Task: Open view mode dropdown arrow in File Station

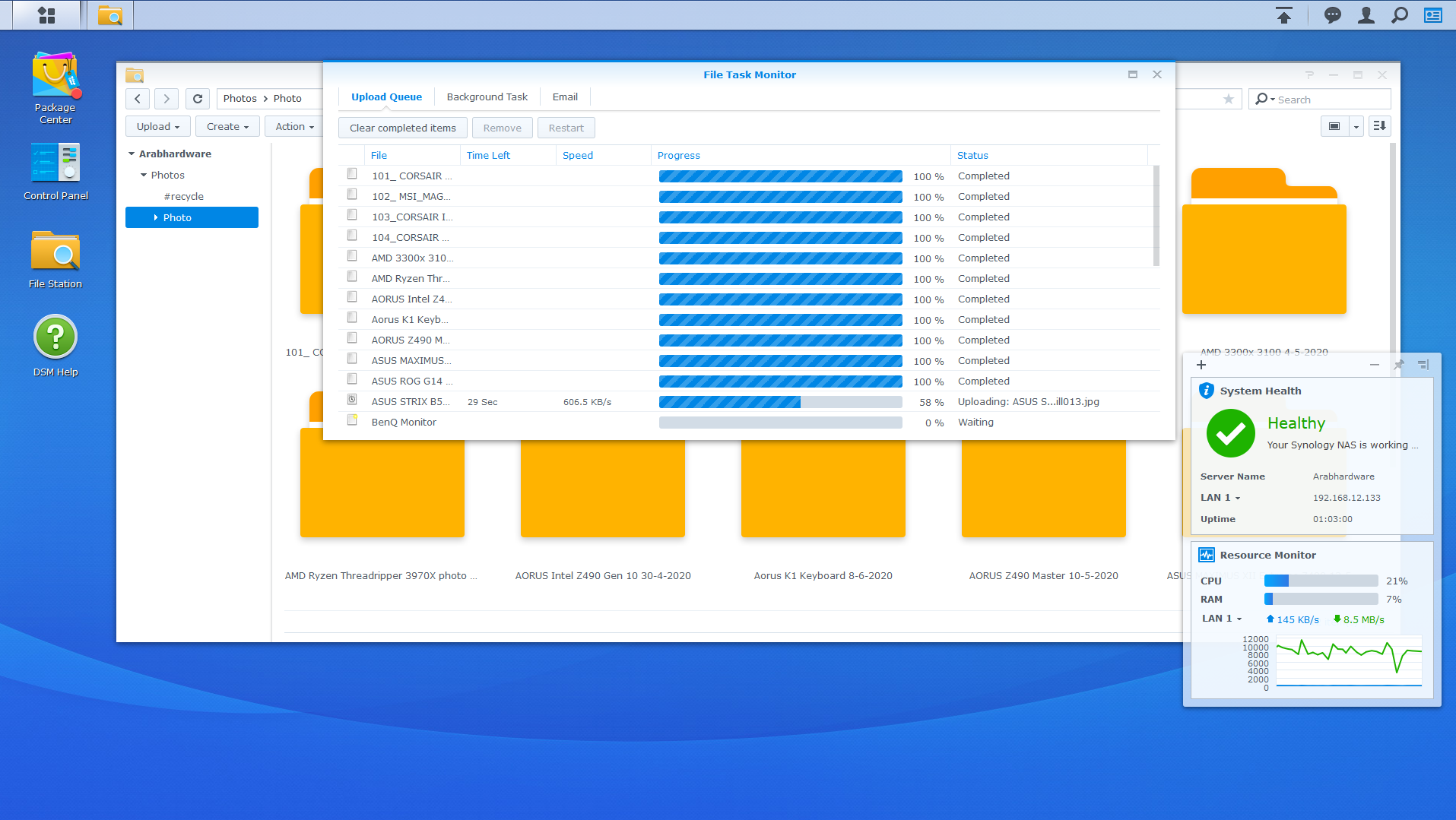Action: [x=1356, y=126]
